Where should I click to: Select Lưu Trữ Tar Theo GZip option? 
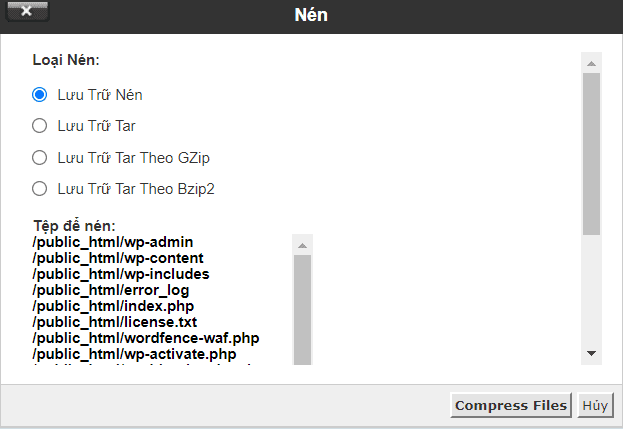(40, 157)
